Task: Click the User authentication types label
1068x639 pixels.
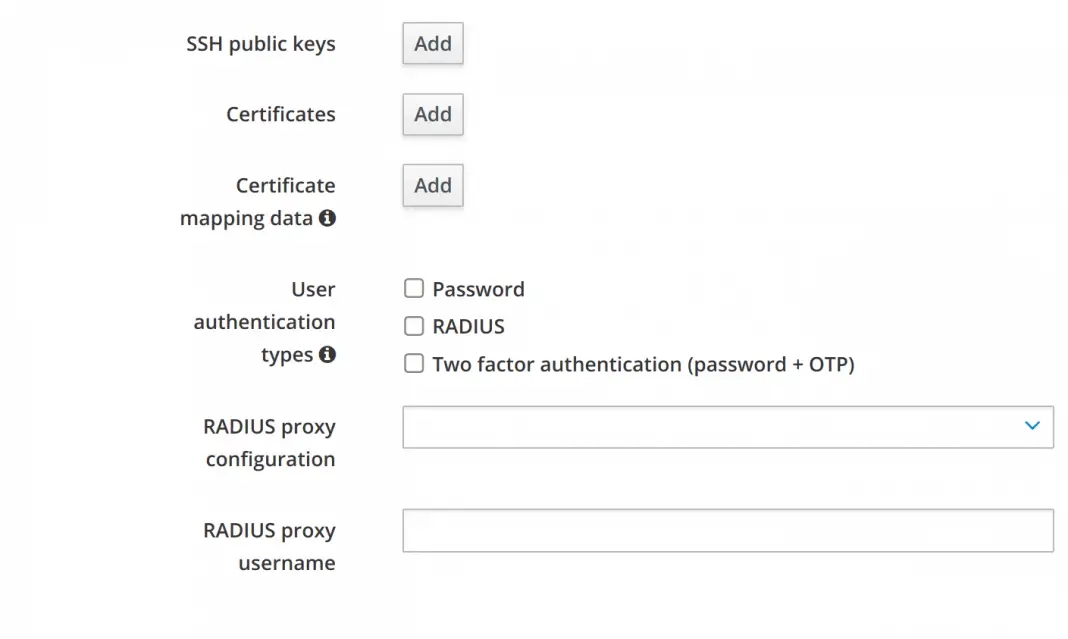Action: pyautogui.click(x=265, y=321)
